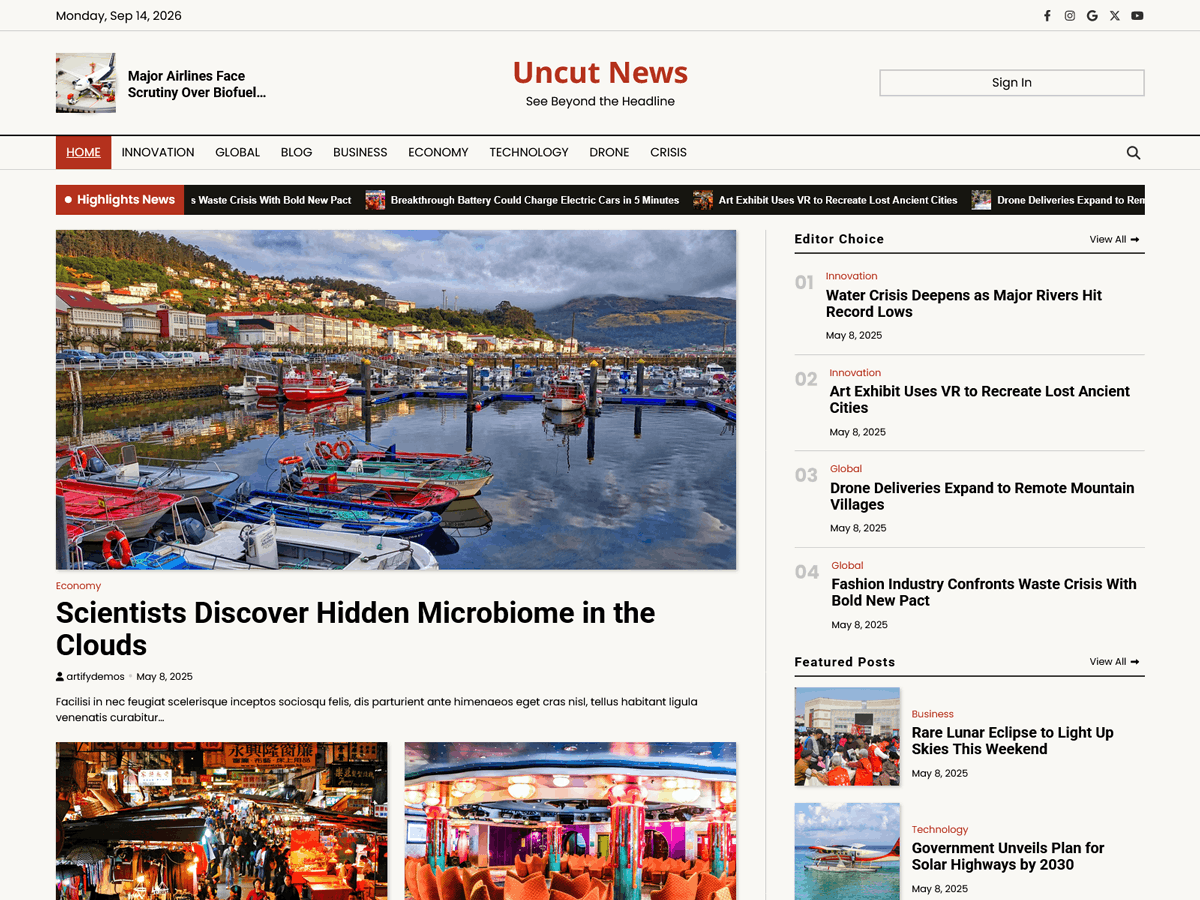Click View All next to Editor Choice

(1114, 239)
